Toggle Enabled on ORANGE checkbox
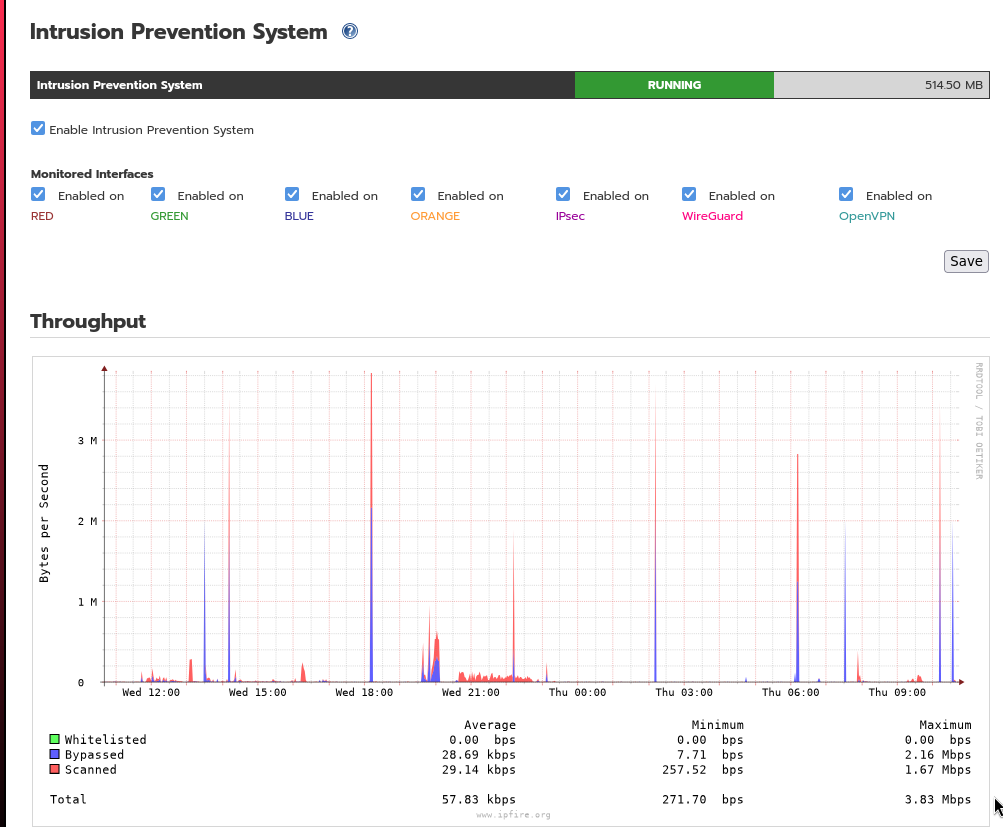This screenshot has width=1006, height=827. pyautogui.click(x=418, y=194)
